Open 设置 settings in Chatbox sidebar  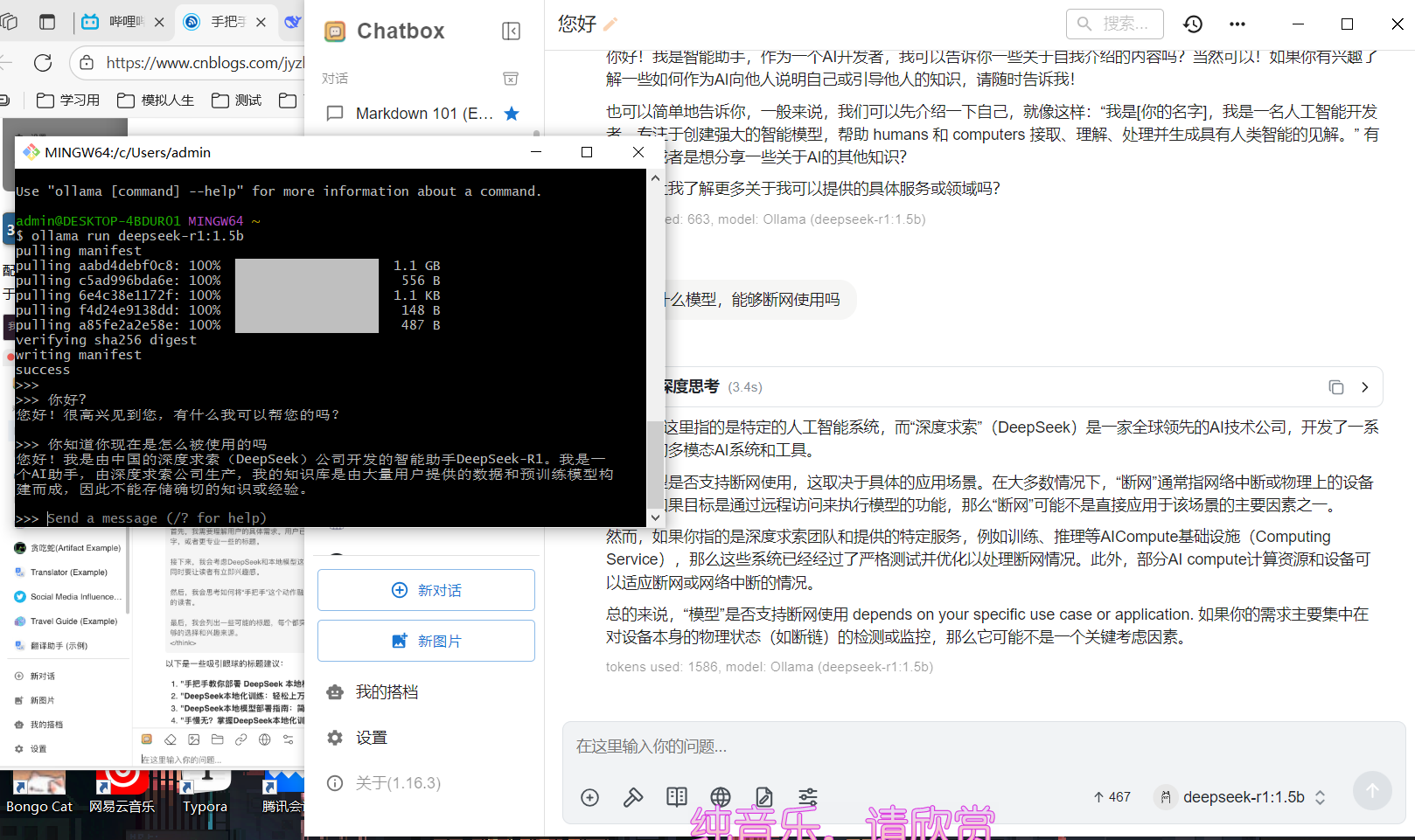click(371, 738)
